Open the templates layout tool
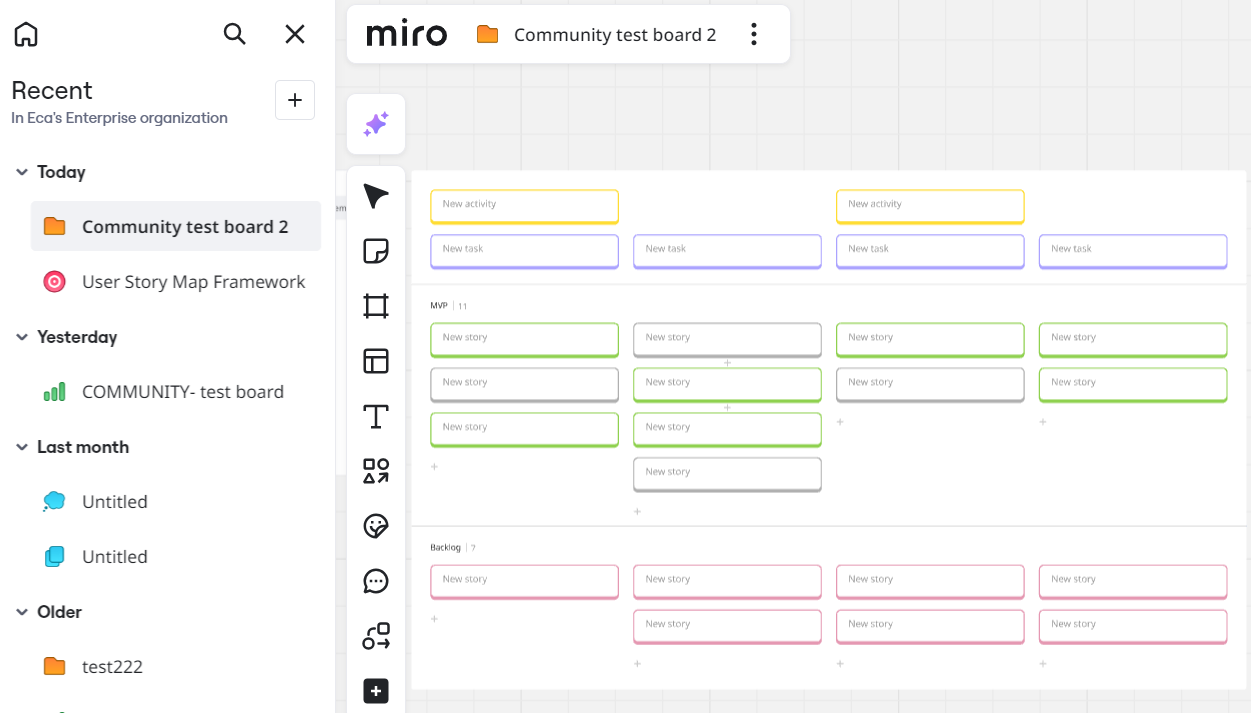This screenshot has width=1251, height=713. (x=376, y=361)
